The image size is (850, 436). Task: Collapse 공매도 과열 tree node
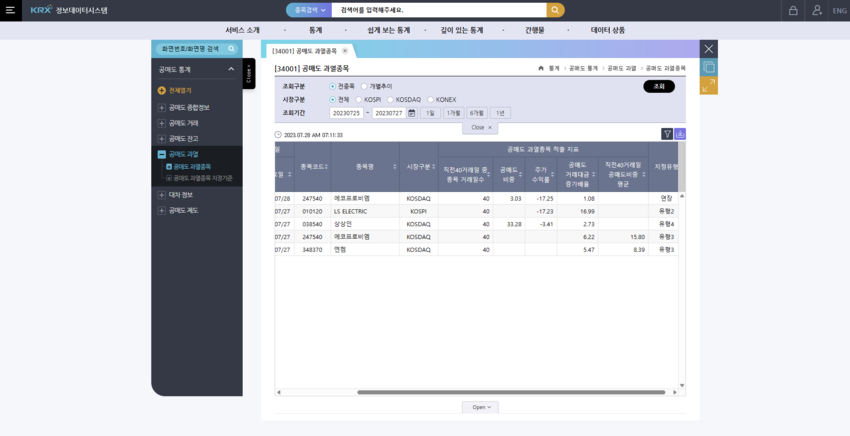(x=162, y=155)
